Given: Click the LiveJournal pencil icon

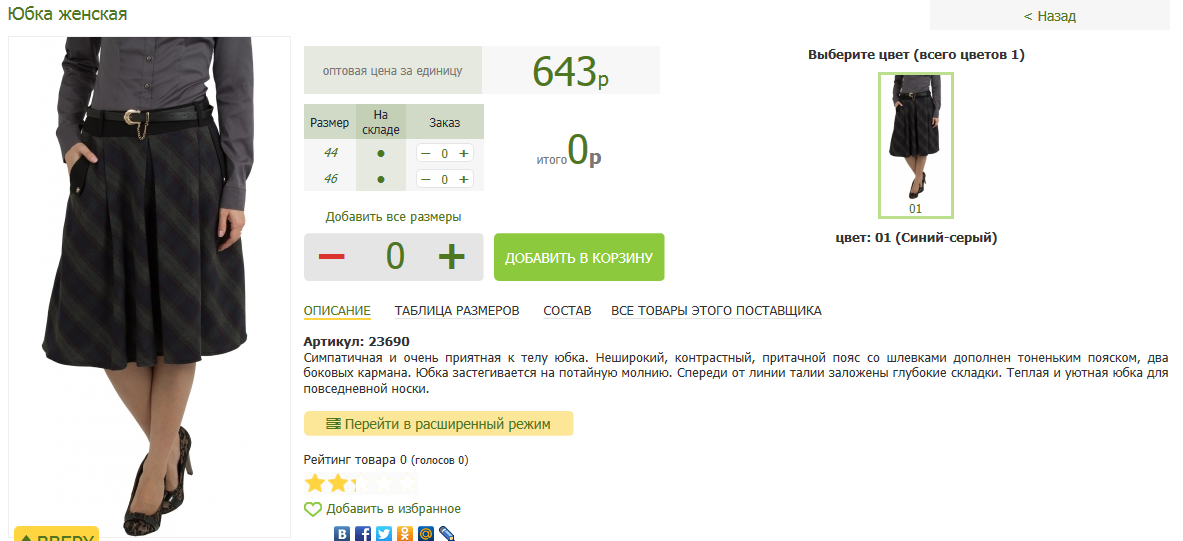Looking at the screenshot, I should coord(447,534).
